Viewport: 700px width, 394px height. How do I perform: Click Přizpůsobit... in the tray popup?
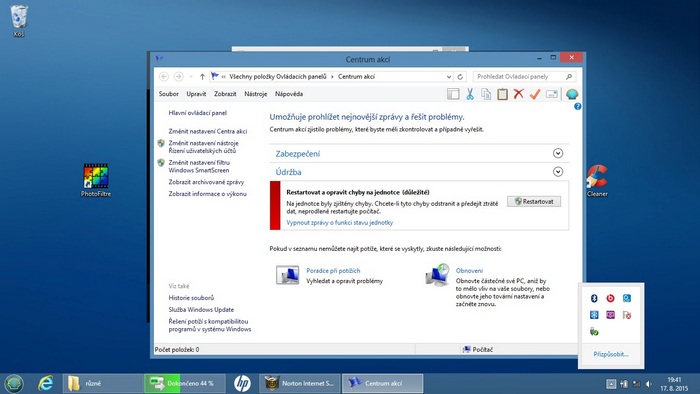(x=611, y=354)
